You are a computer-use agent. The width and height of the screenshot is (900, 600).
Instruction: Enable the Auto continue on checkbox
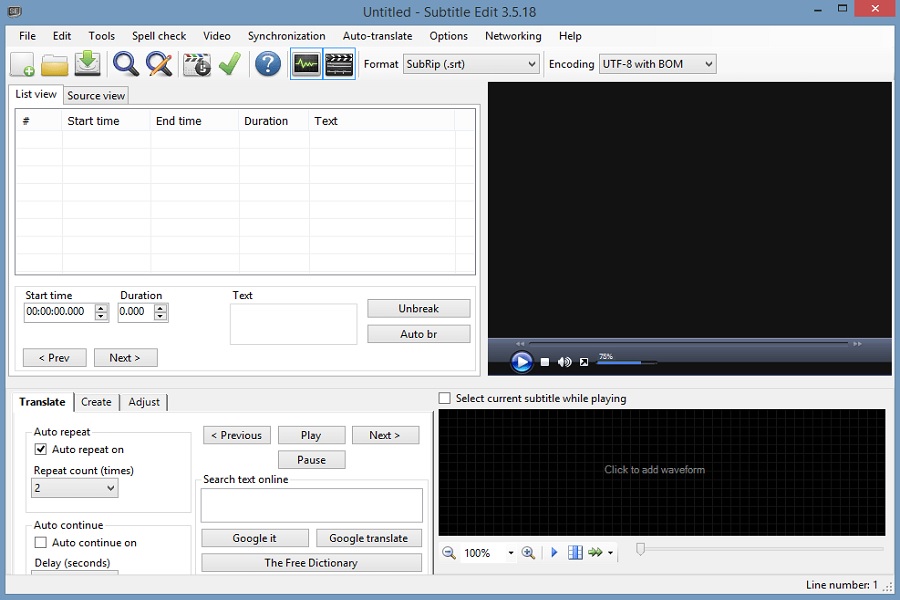click(x=41, y=543)
